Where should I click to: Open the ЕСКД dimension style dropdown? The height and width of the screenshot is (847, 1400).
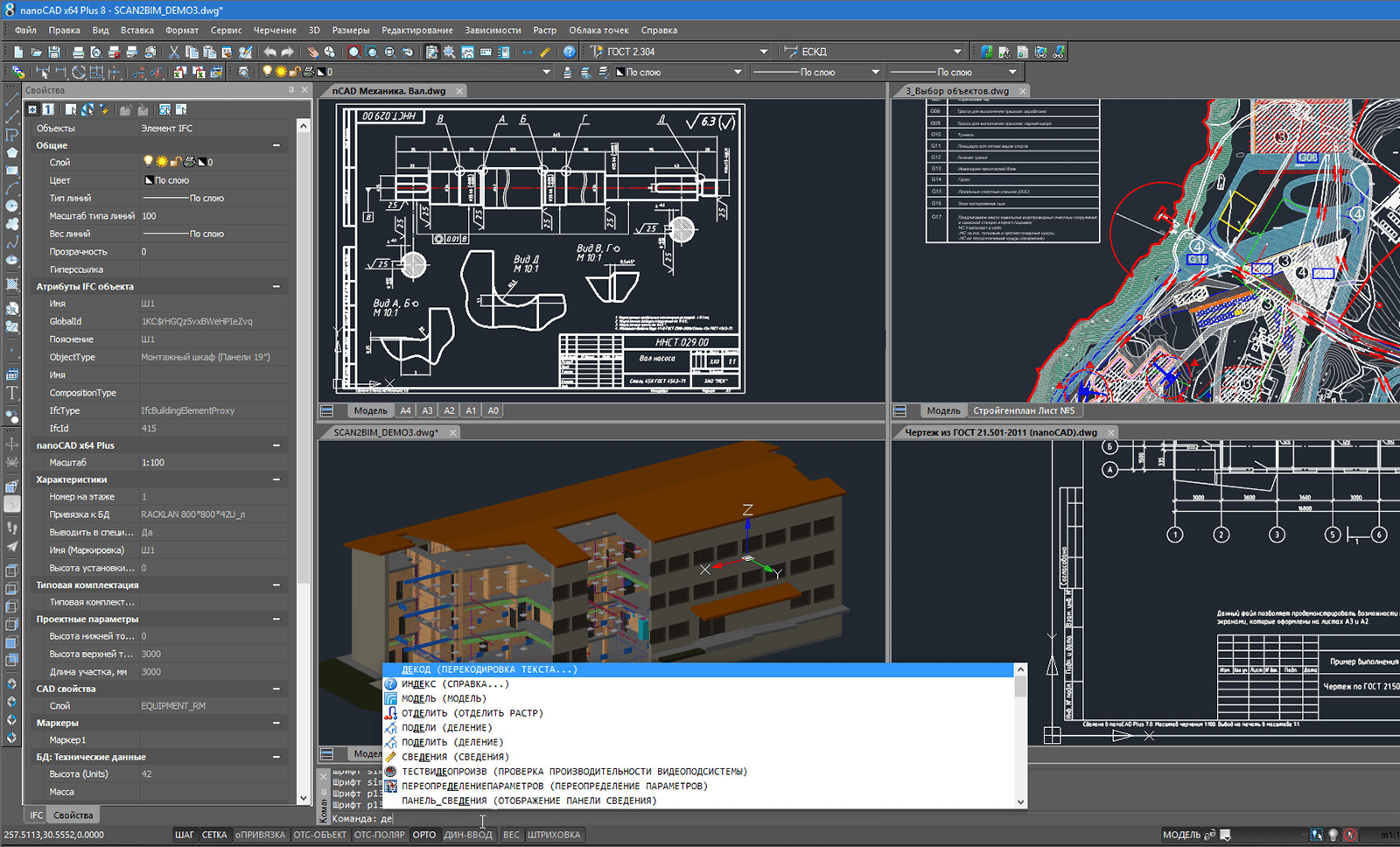tap(956, 52)
